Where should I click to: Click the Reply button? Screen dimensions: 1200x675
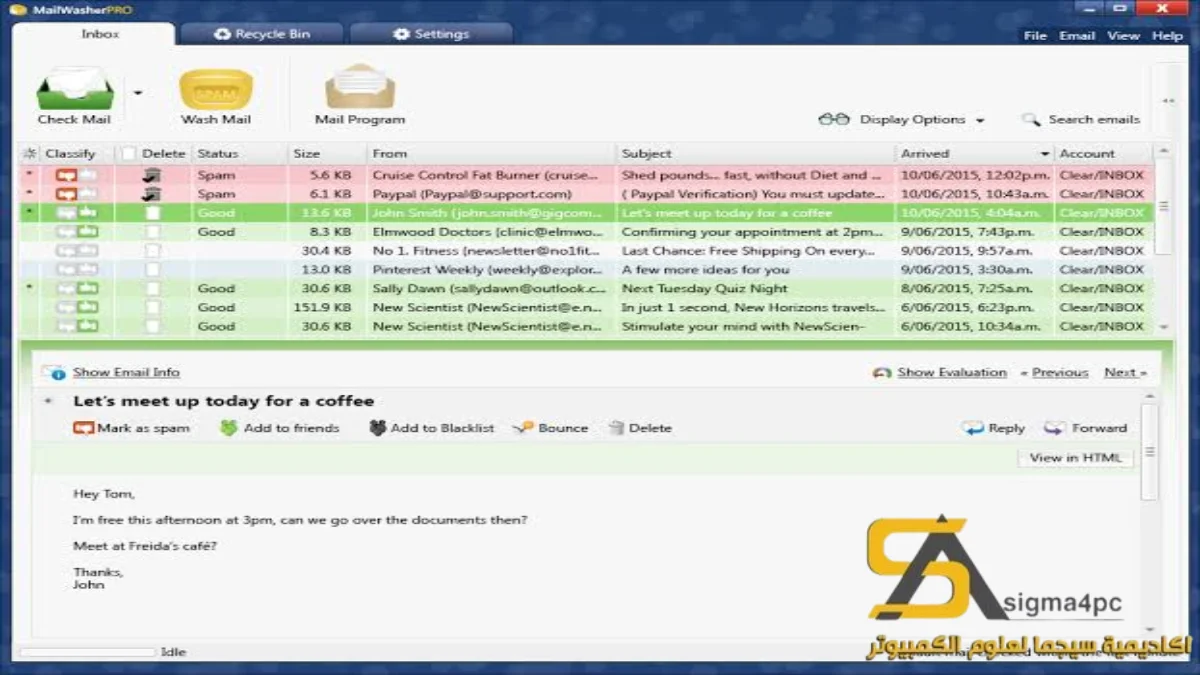tap(994, 428)
